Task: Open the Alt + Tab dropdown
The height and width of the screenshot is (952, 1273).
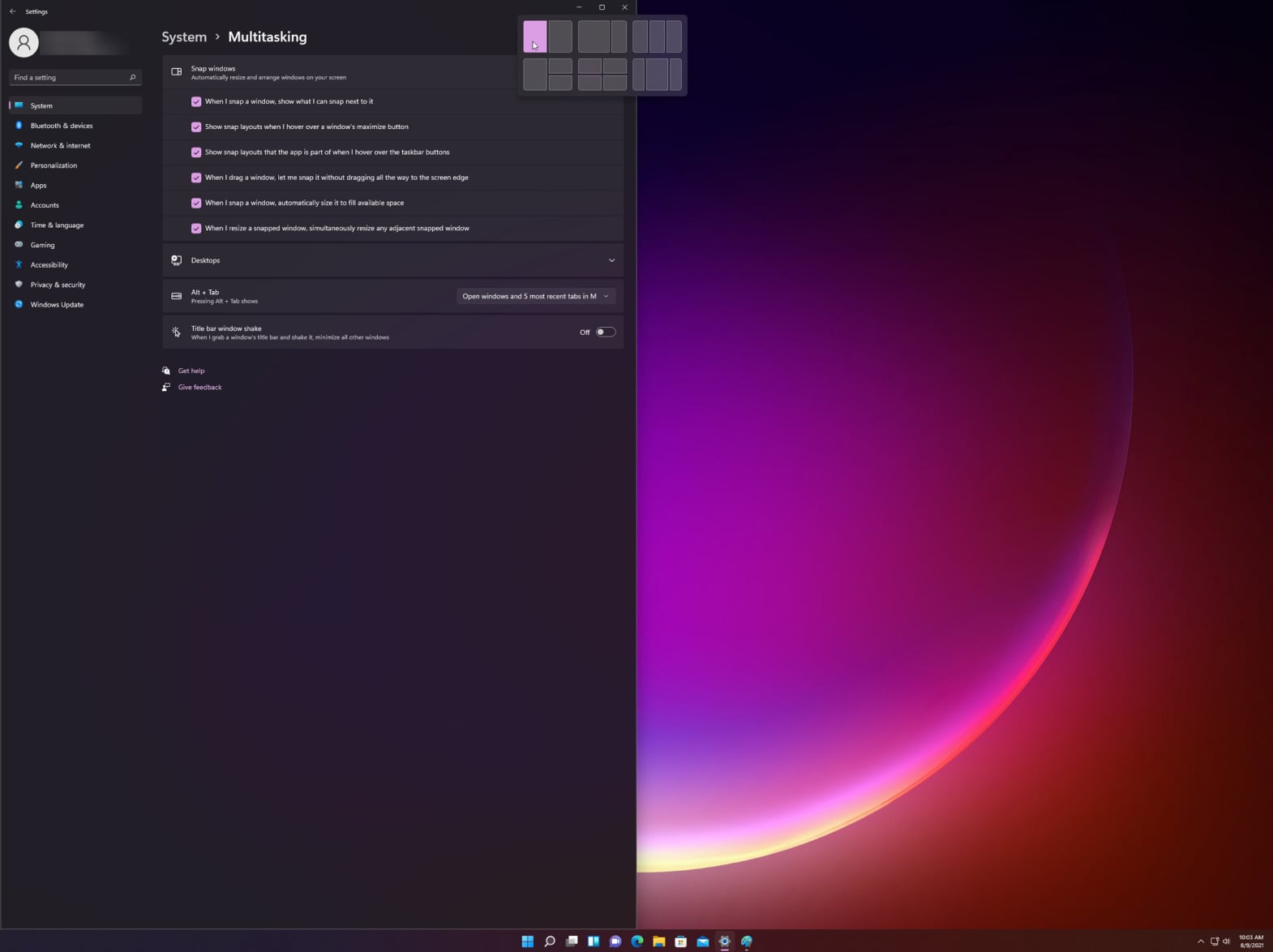Action: (x=535, y=296)
